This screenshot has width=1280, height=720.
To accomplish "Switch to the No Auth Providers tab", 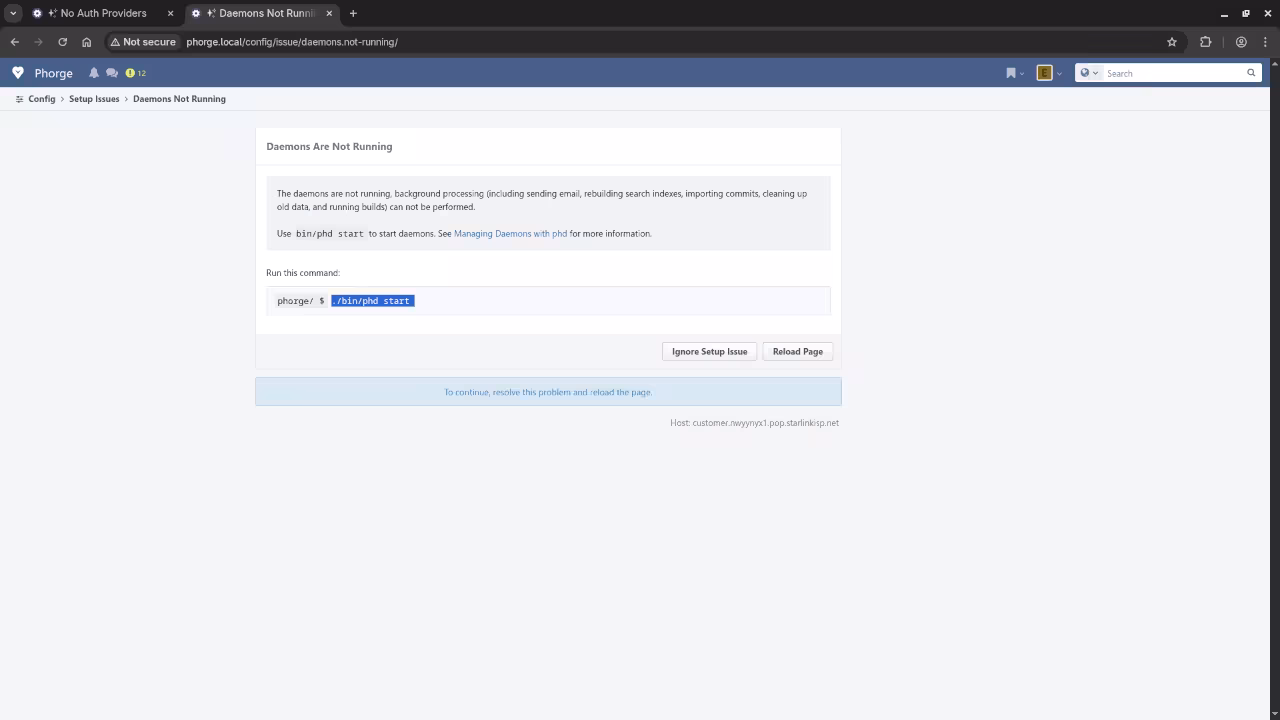I will coord(103,13).
